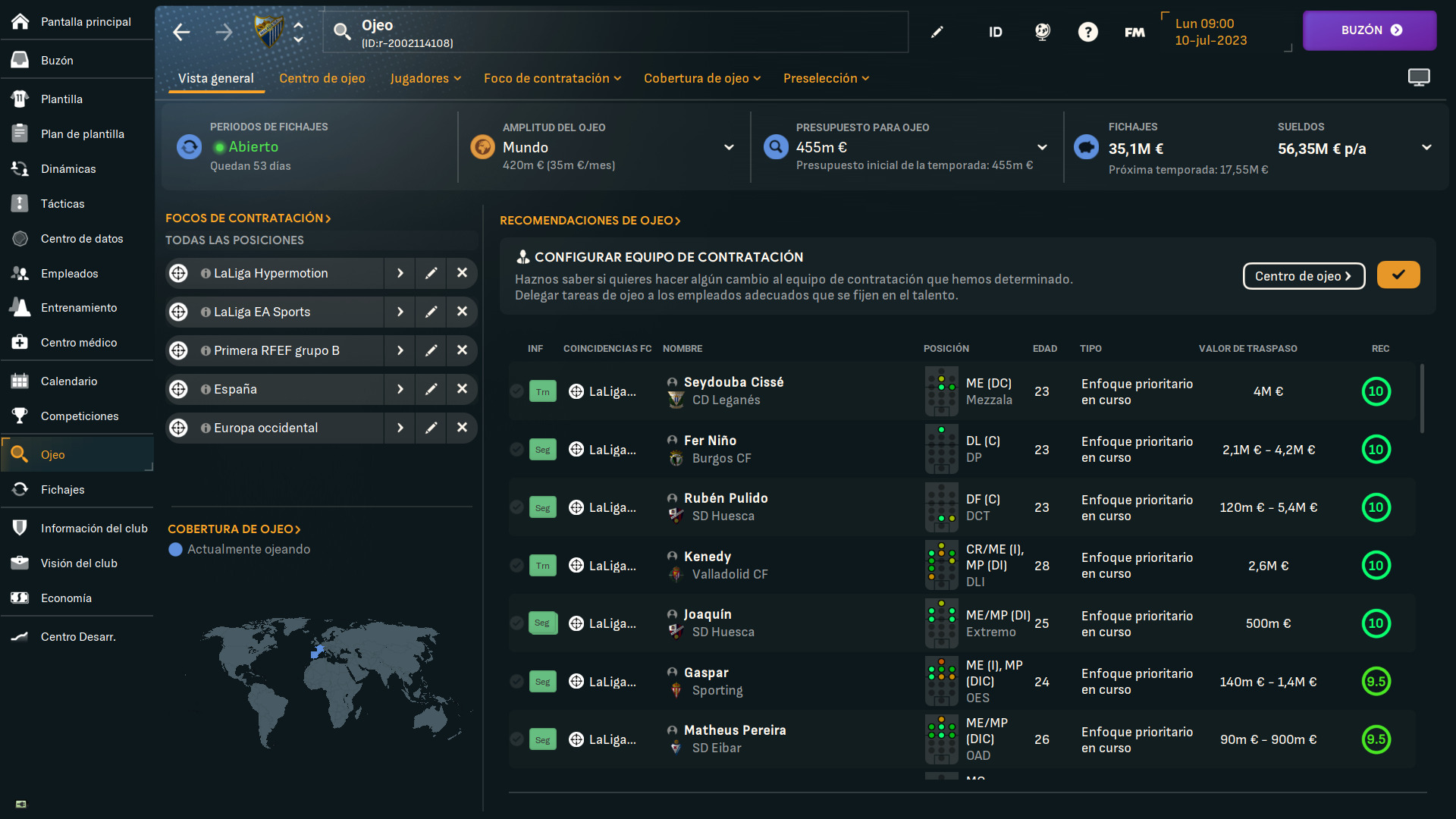1456x819 pixels.
Task: Remove the España focus
Action: [462, 389]
